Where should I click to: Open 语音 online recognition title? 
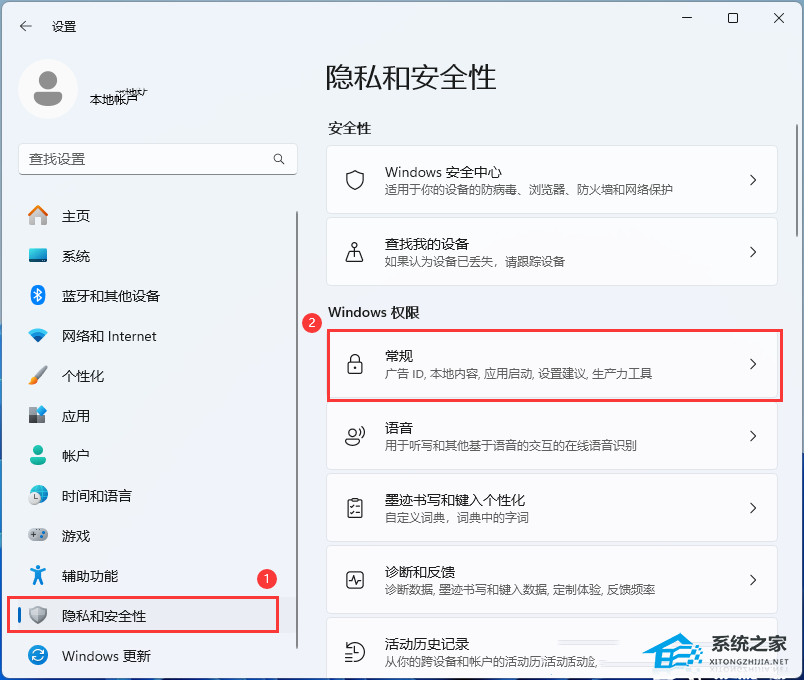tap(399, 428)
